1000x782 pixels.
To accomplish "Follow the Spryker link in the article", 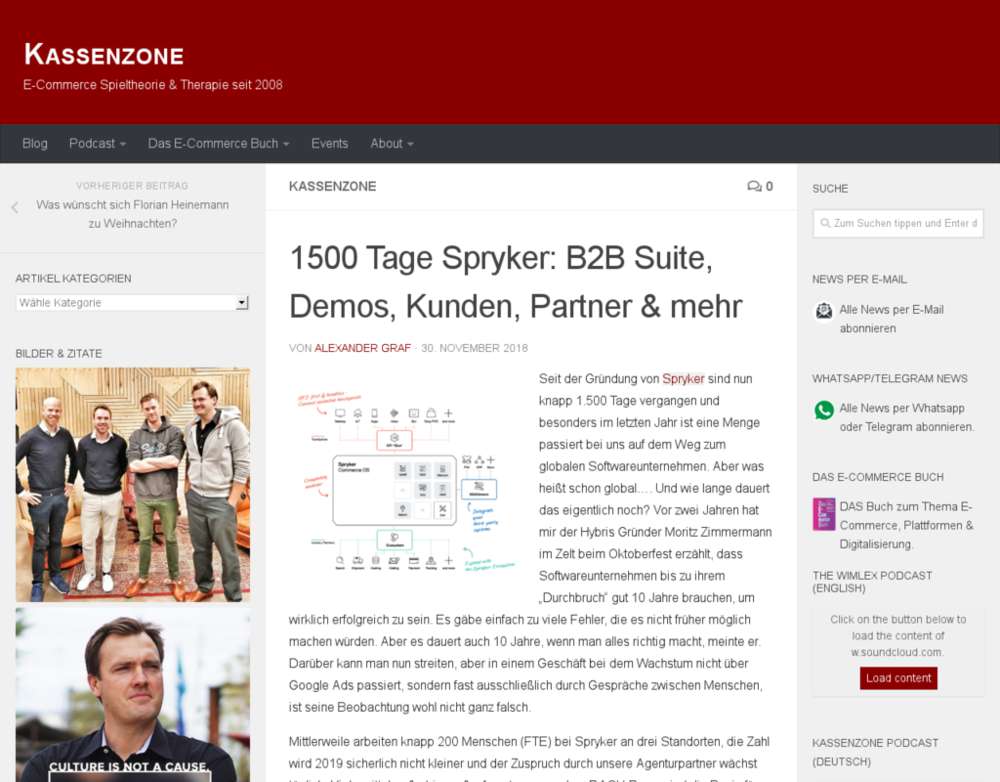I will click(683, 379).
